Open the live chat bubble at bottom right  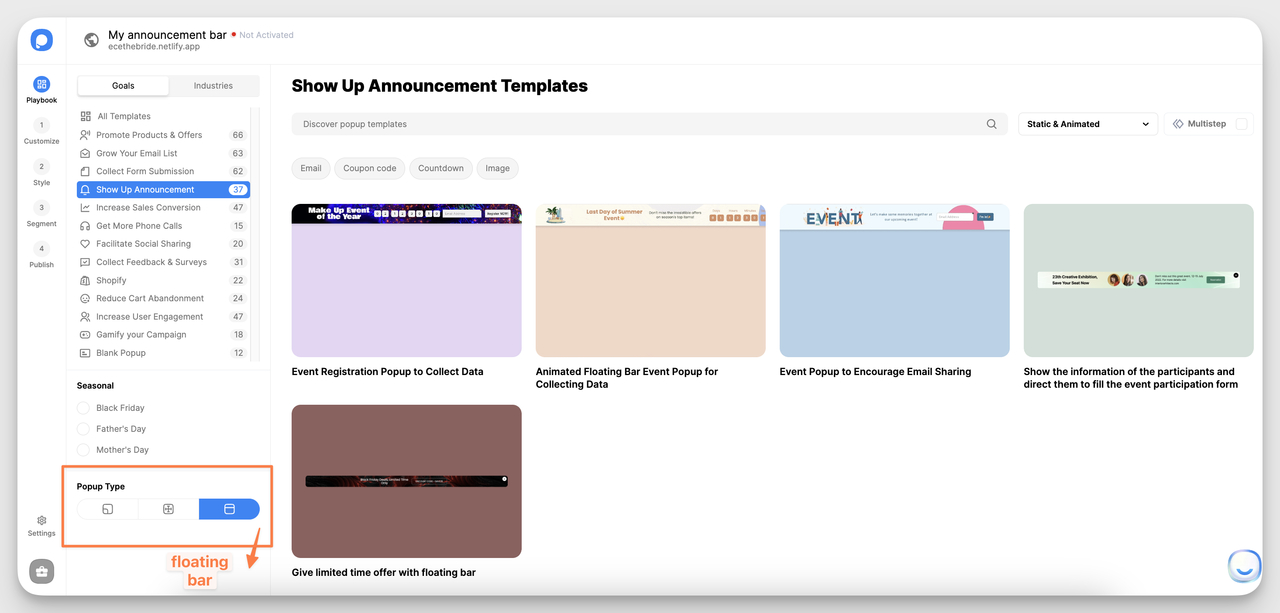[1244, 566]
